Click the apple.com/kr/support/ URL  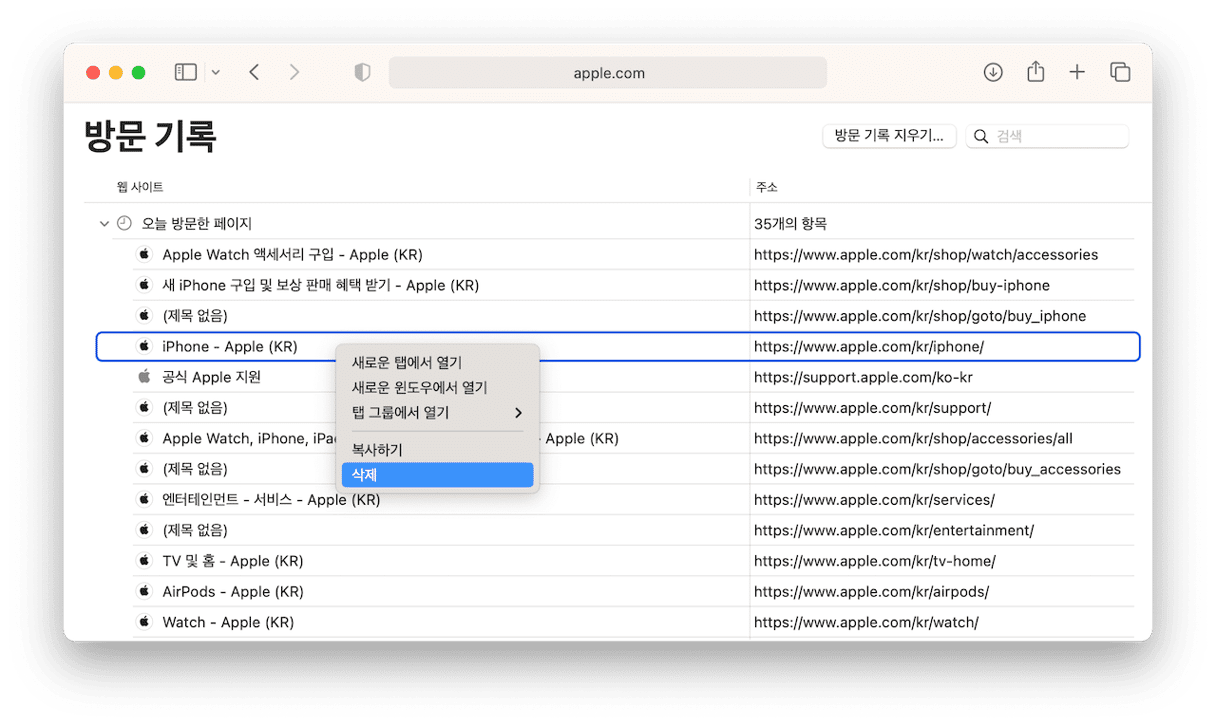pos(873,408)
